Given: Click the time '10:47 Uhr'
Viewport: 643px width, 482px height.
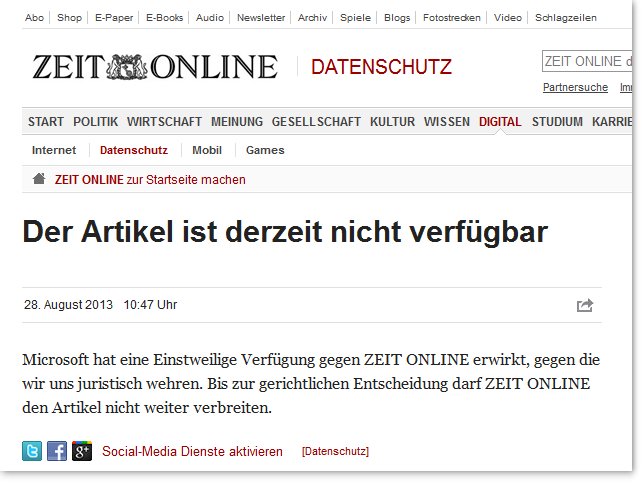Looking at the screenshot, I should coord(150,305).
